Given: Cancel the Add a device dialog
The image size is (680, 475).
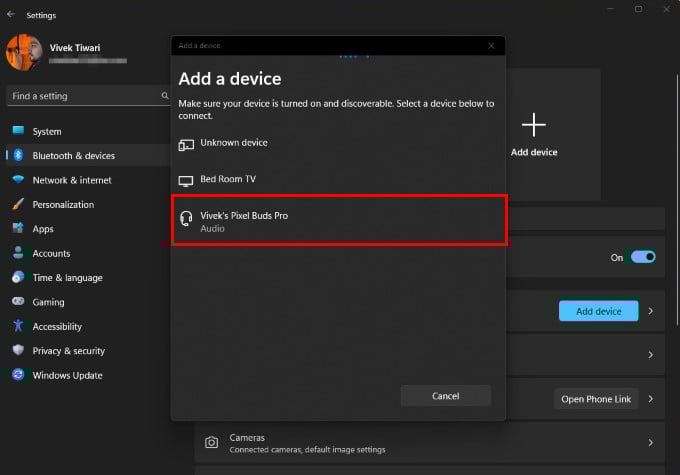Looking at the screenshot, I should click(445, 396).
